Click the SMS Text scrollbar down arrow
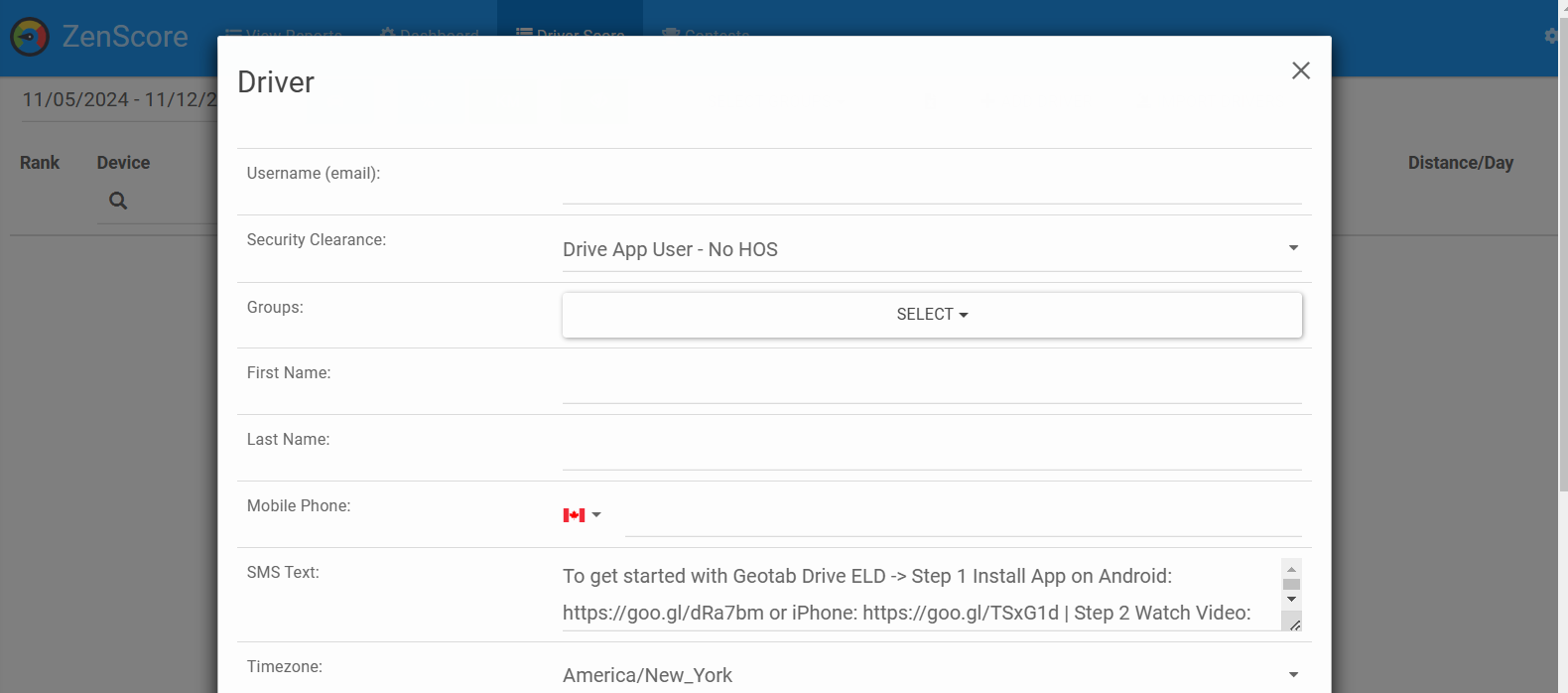The image size is (1568, 693). [1291, 599]
